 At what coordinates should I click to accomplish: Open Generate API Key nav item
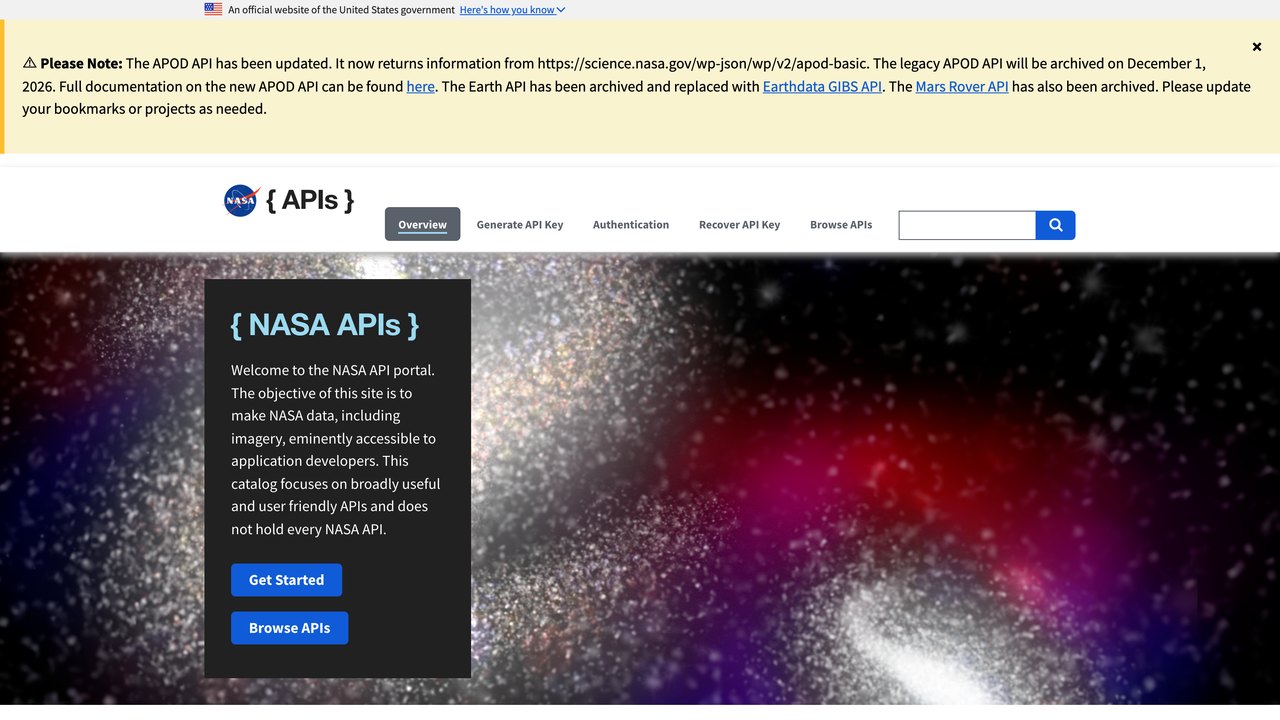point(520,225)
